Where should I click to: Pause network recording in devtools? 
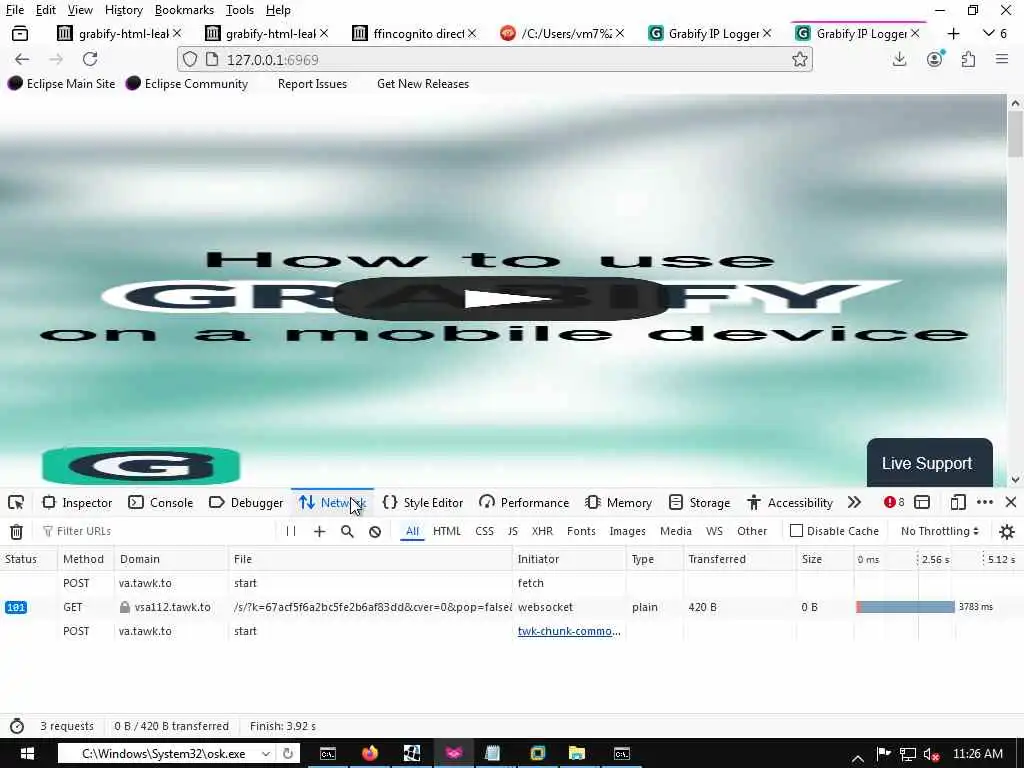click(291, 532)
